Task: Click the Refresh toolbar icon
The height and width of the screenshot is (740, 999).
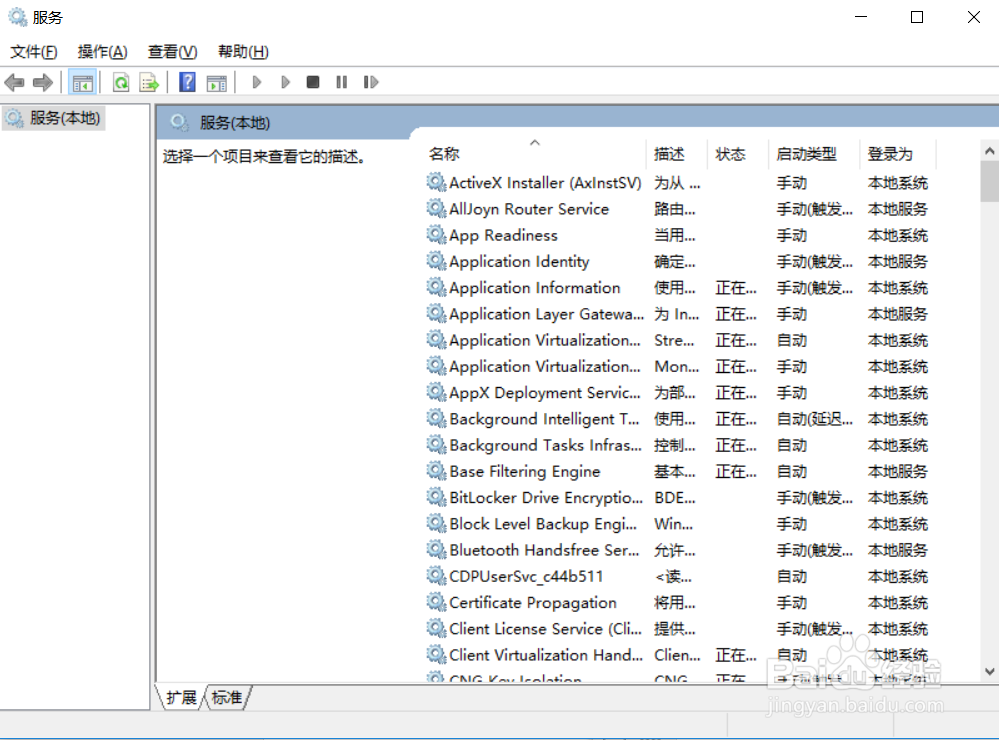Action: click(121, 82)
